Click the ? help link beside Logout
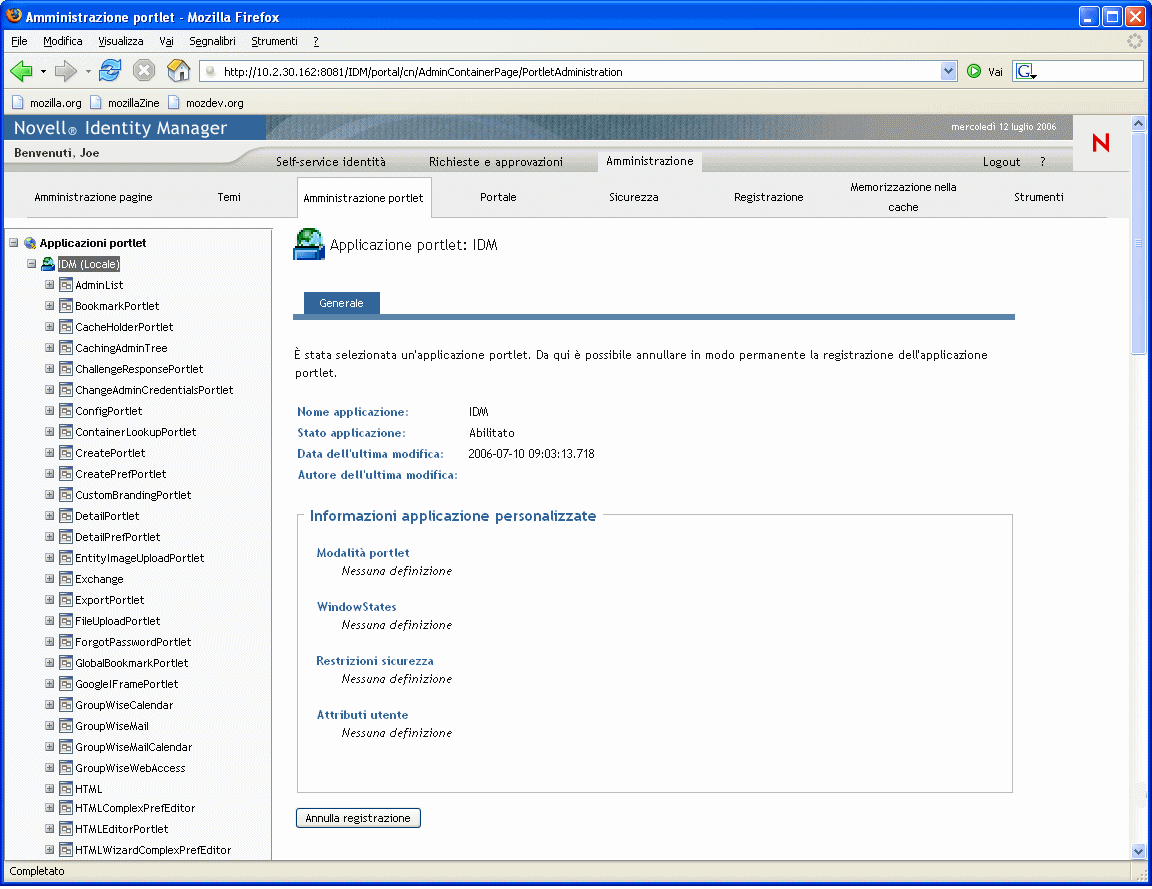Screen dimensions: 1152x889 1043,162
